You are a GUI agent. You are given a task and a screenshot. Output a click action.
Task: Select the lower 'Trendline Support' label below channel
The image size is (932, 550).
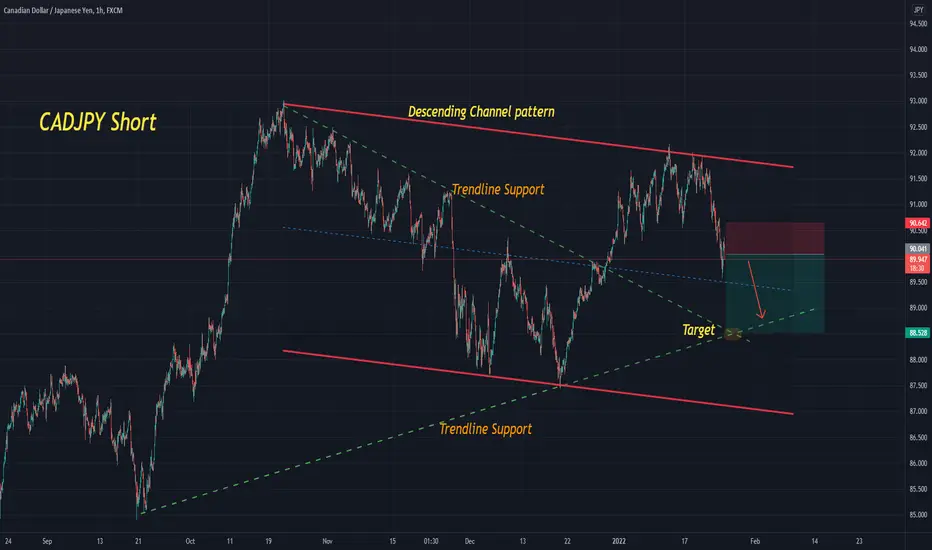pyautogui.click(x=485, y=429)
